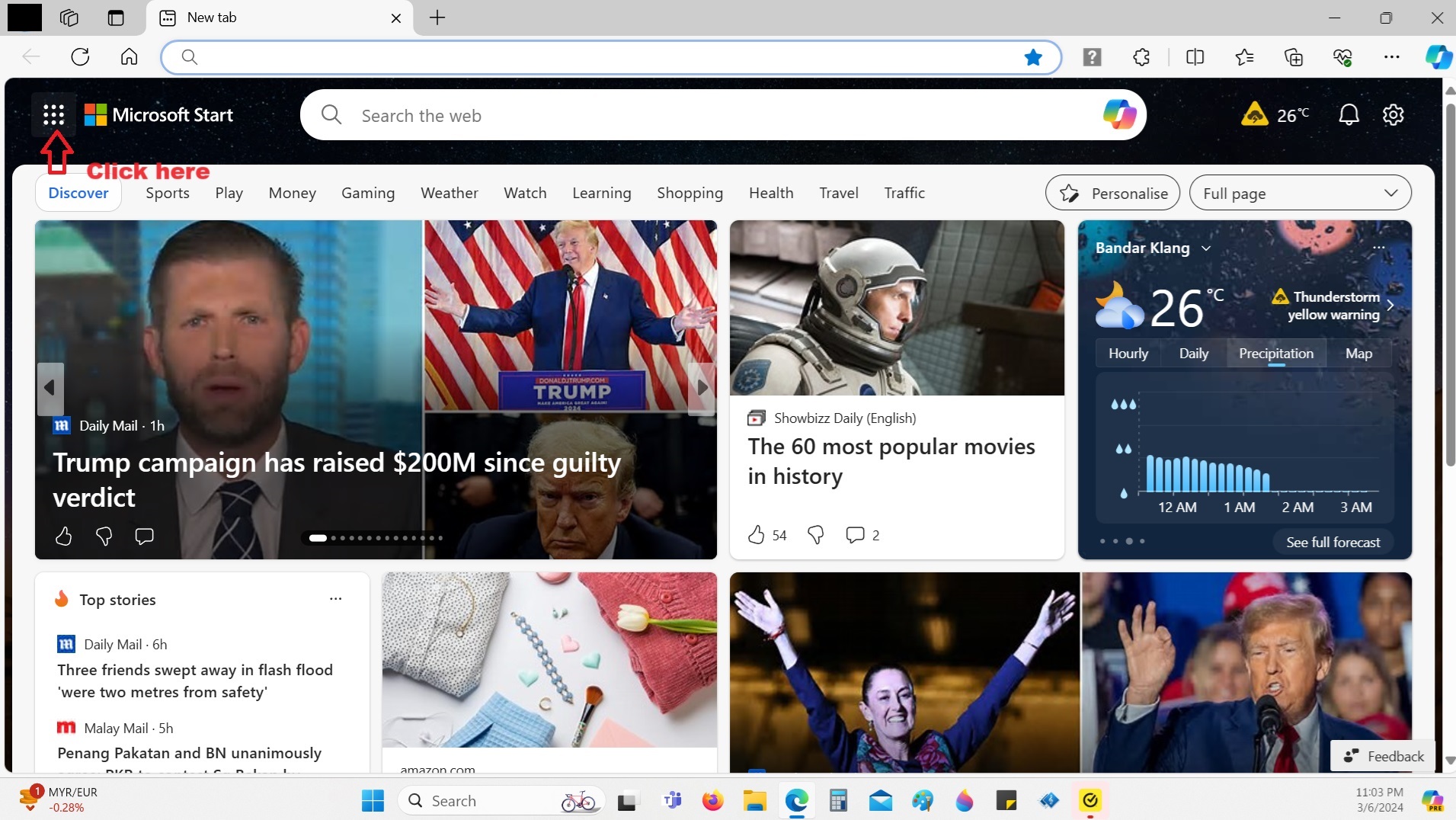This screenshot has width=1456, height=820.
Task: Dislike the 60 most popular movies story
Action: coord(815,535)
